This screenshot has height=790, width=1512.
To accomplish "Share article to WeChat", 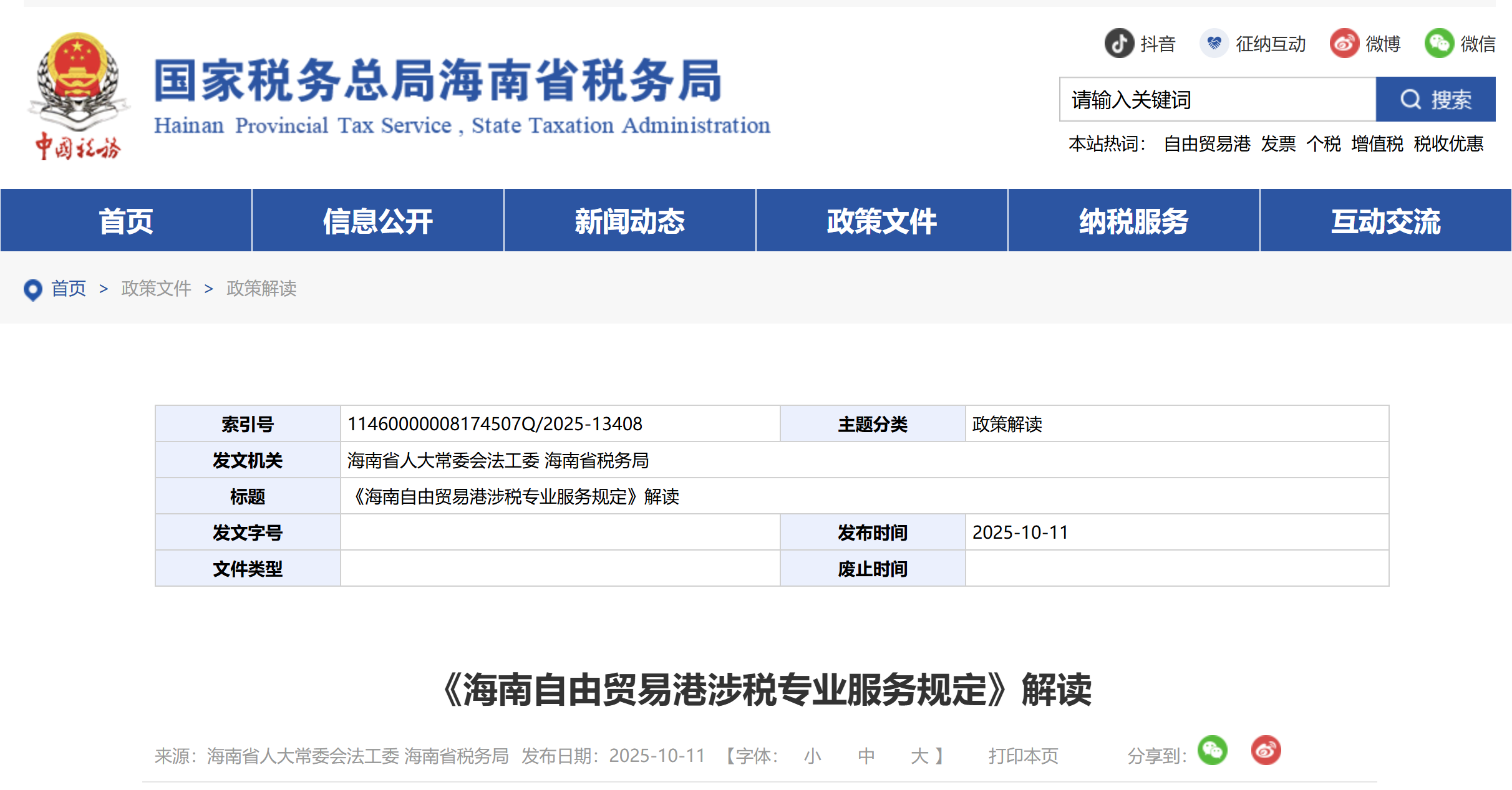I will tap(1213, 750).
